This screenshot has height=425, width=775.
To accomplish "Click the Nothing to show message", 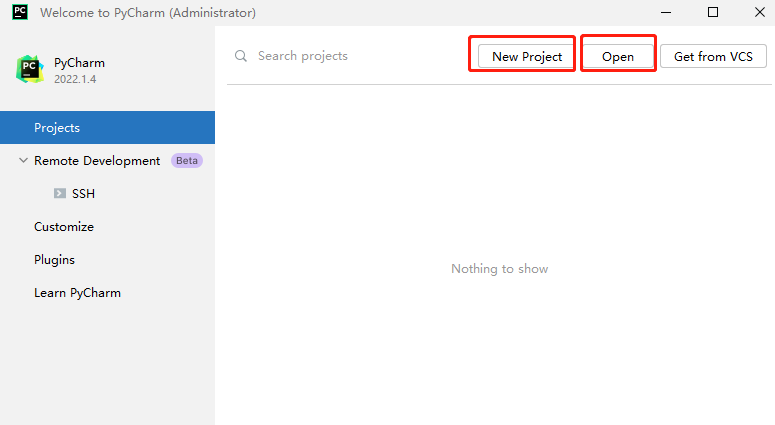I will point(500,269).
